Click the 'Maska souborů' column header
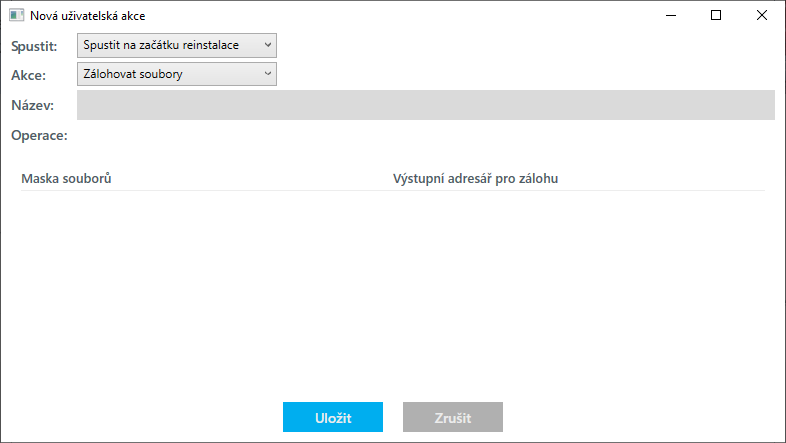This screenshot has height=443, width=786. coord(66,179)
